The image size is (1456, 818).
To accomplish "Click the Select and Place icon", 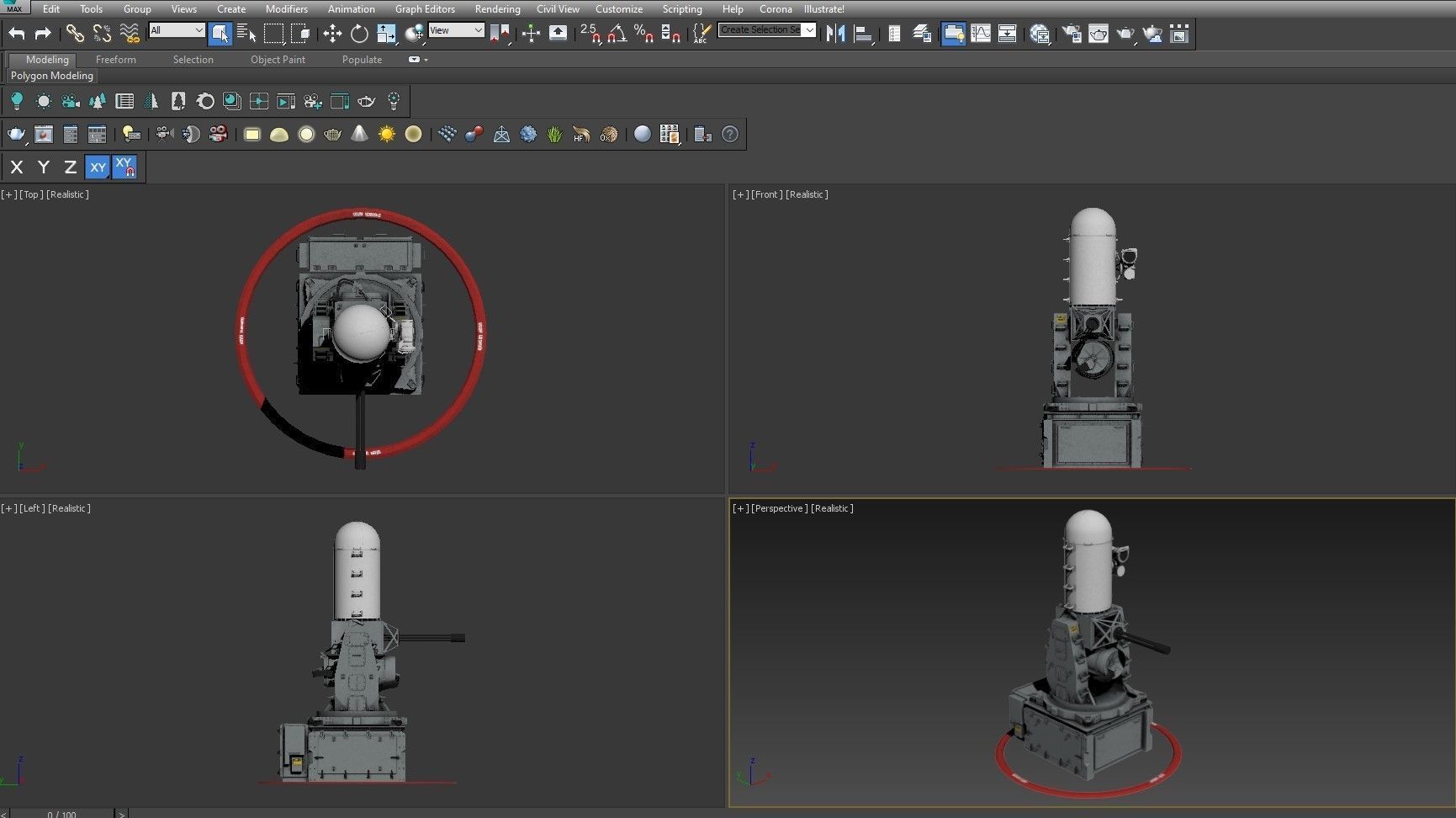I will 414,34.
